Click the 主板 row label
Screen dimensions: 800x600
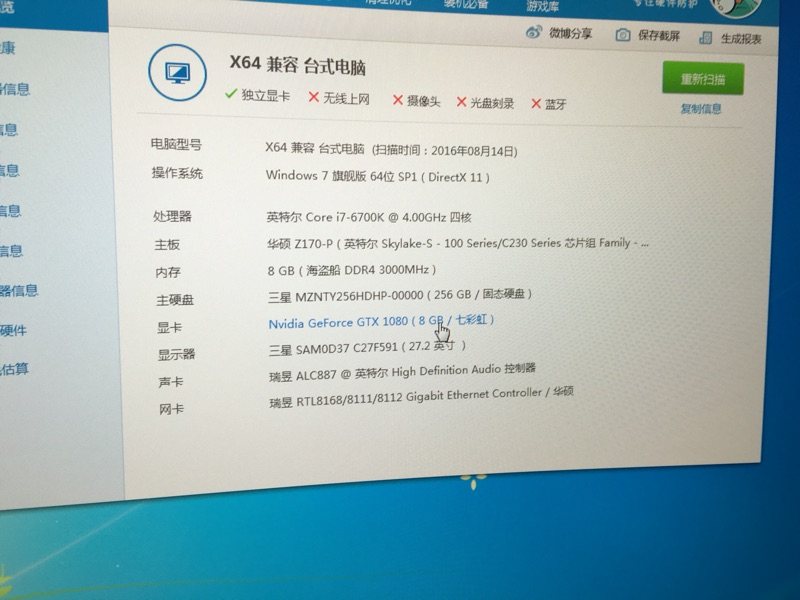(x=167, y=245)
